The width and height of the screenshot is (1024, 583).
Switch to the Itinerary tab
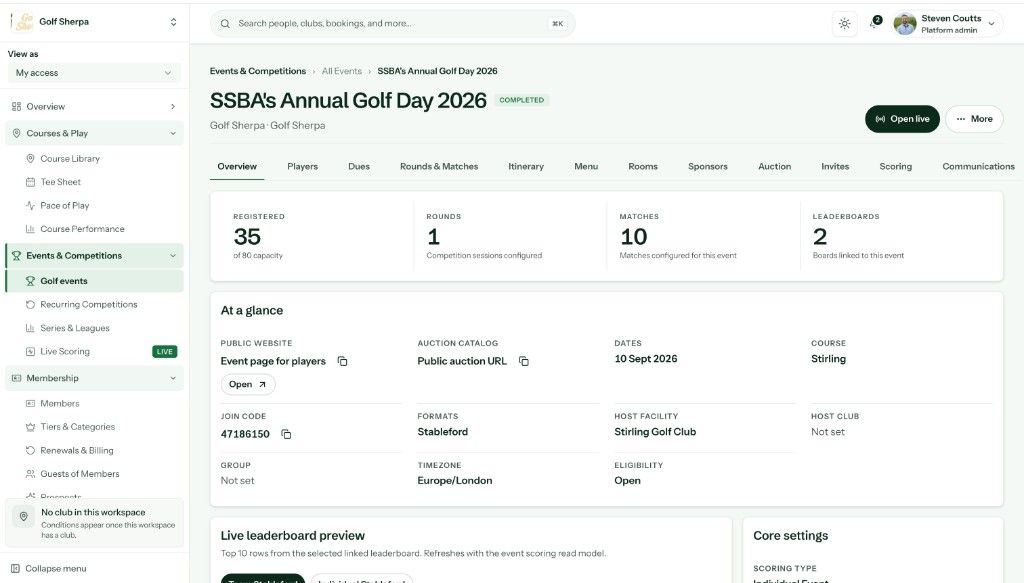pyautogui.click(x=526, y=166)
